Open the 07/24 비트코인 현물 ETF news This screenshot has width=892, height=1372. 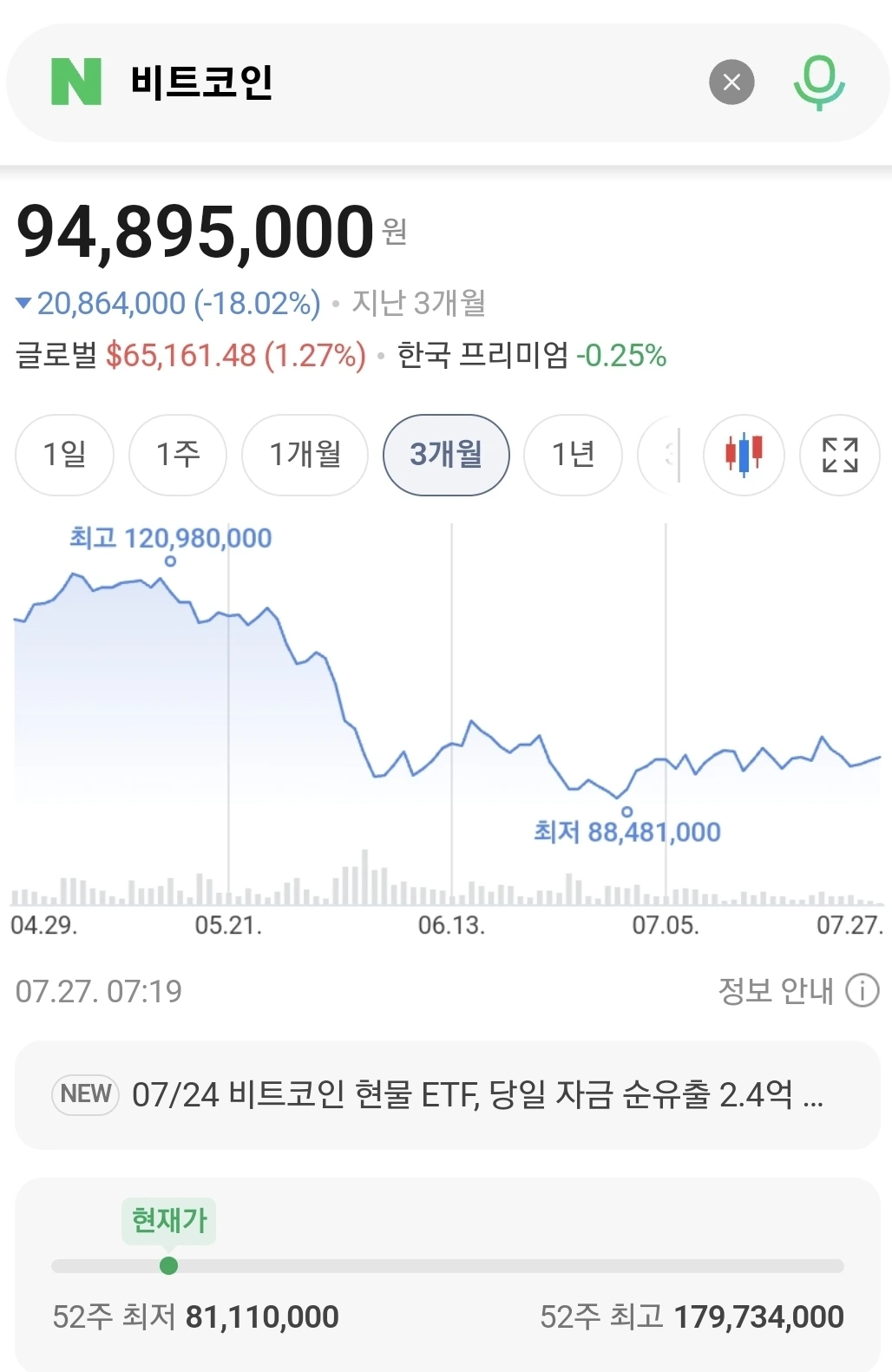[x=448, y=1094]
